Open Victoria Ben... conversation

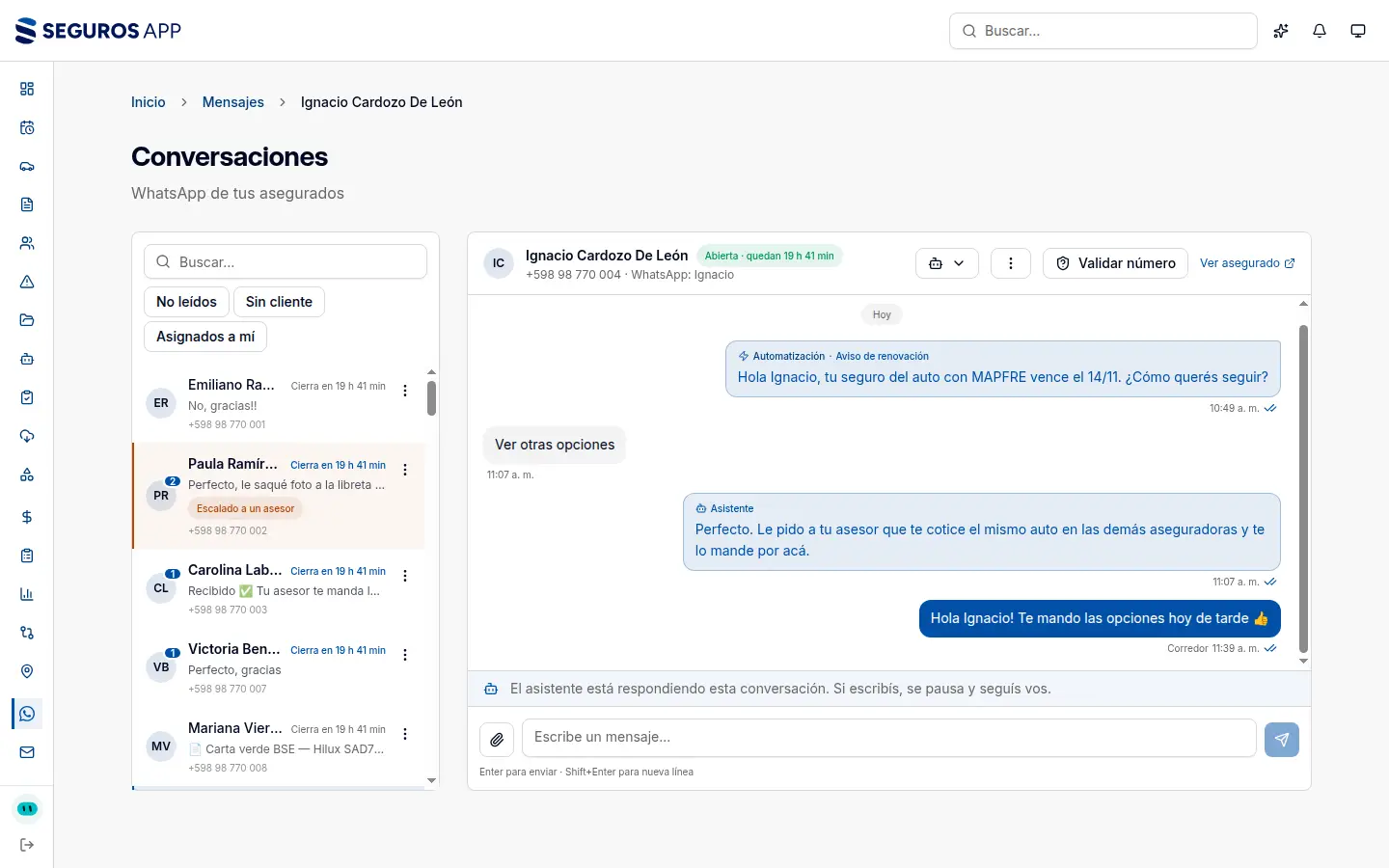279,667
